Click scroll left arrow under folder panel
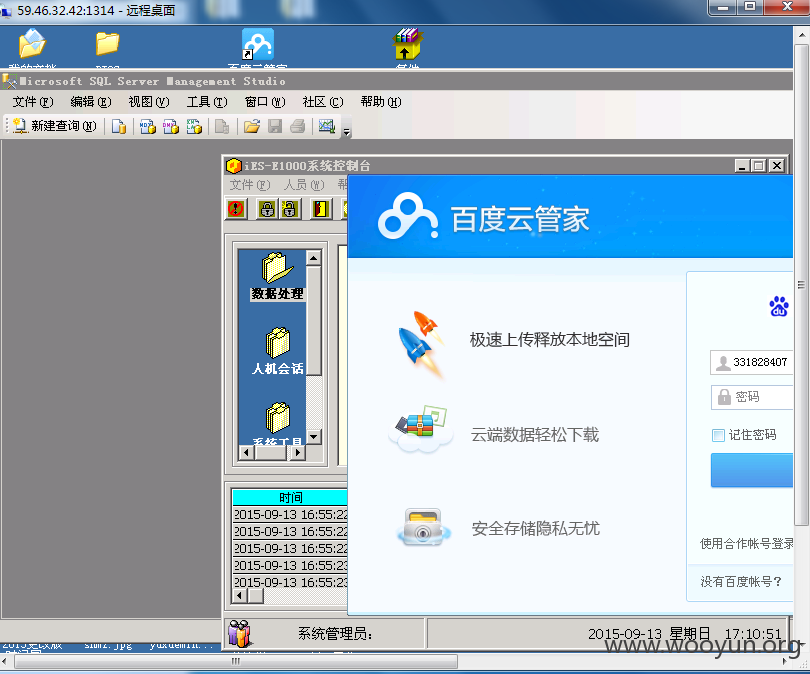The height and width of the screenshot is (674, 810). click(246, 452)
